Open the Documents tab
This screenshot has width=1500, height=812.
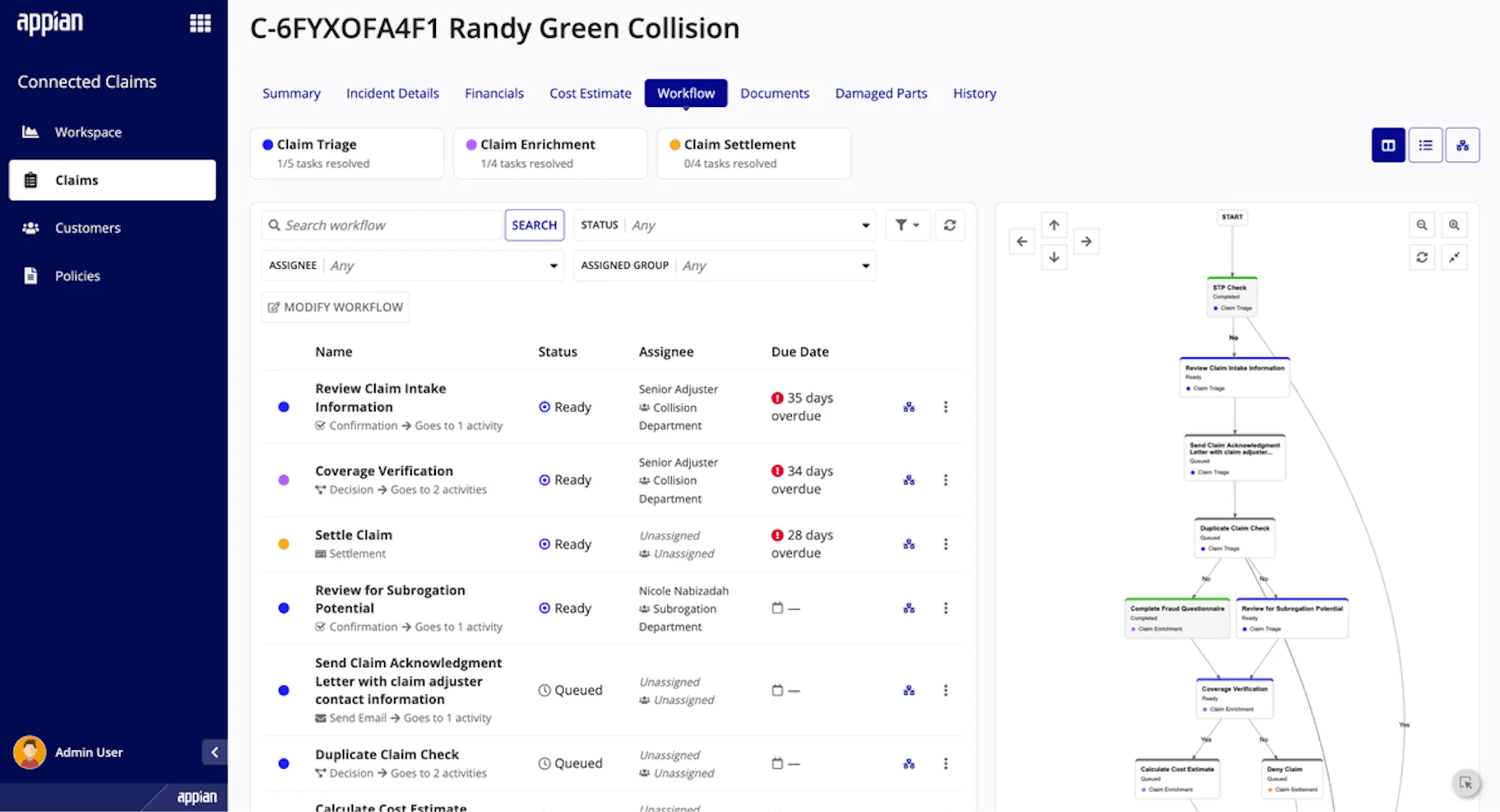tap(775, 93)
